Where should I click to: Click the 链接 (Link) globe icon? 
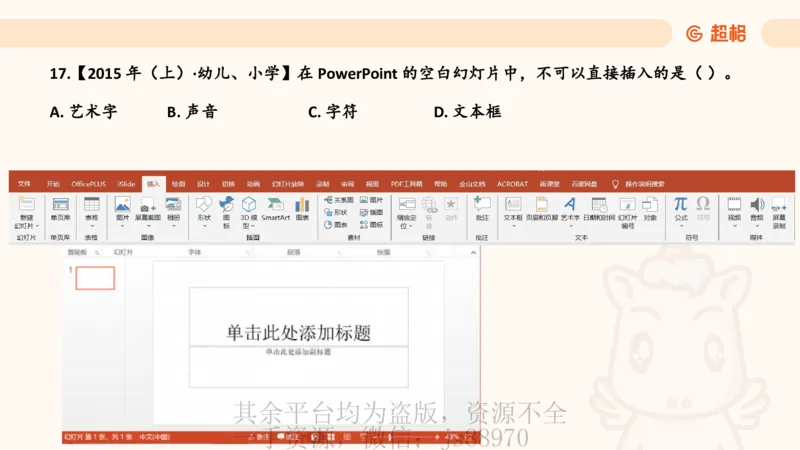pyautogui.click(x=429, y=205)
